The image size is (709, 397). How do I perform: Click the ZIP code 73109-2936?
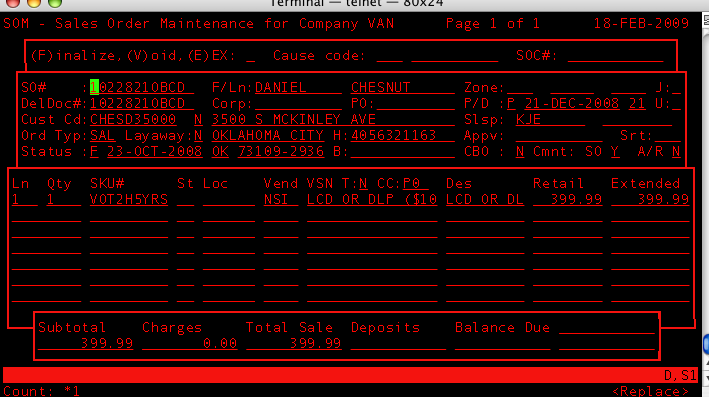pos(281,151)
